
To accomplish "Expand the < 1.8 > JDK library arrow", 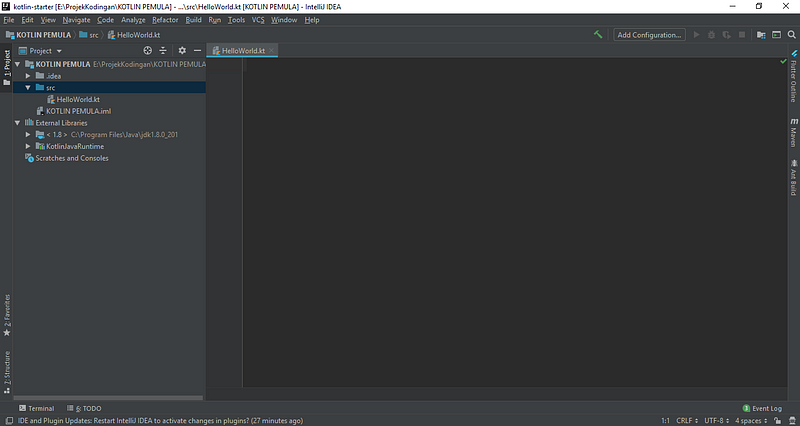I will point(28,135).
